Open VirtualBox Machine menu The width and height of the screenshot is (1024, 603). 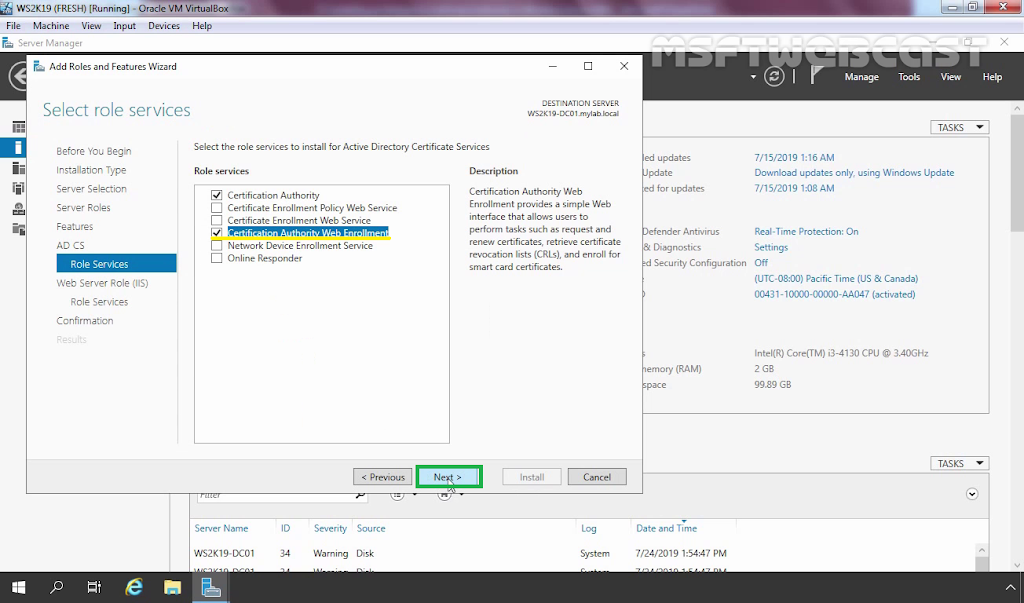[51, 25]
